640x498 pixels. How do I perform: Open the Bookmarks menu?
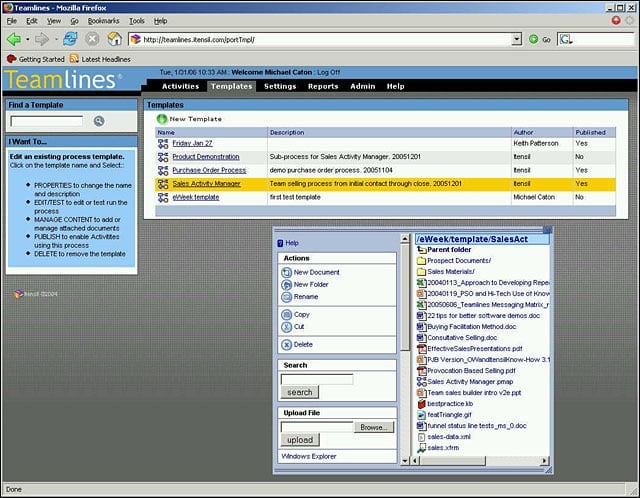coord(103,21)
